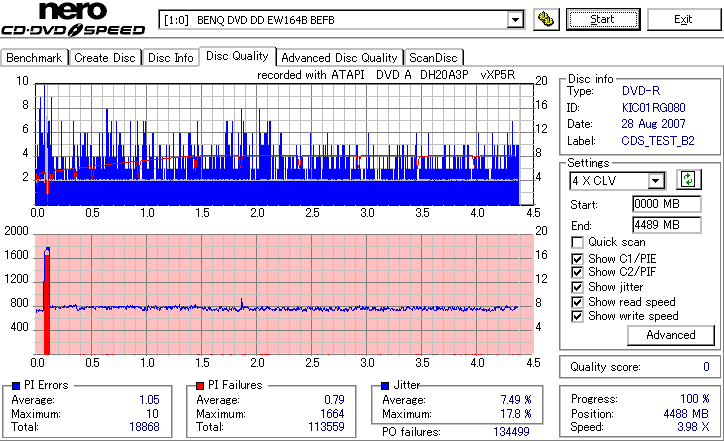Toggle the Show C1/PIE checkbox

click(x=577, y=259)
